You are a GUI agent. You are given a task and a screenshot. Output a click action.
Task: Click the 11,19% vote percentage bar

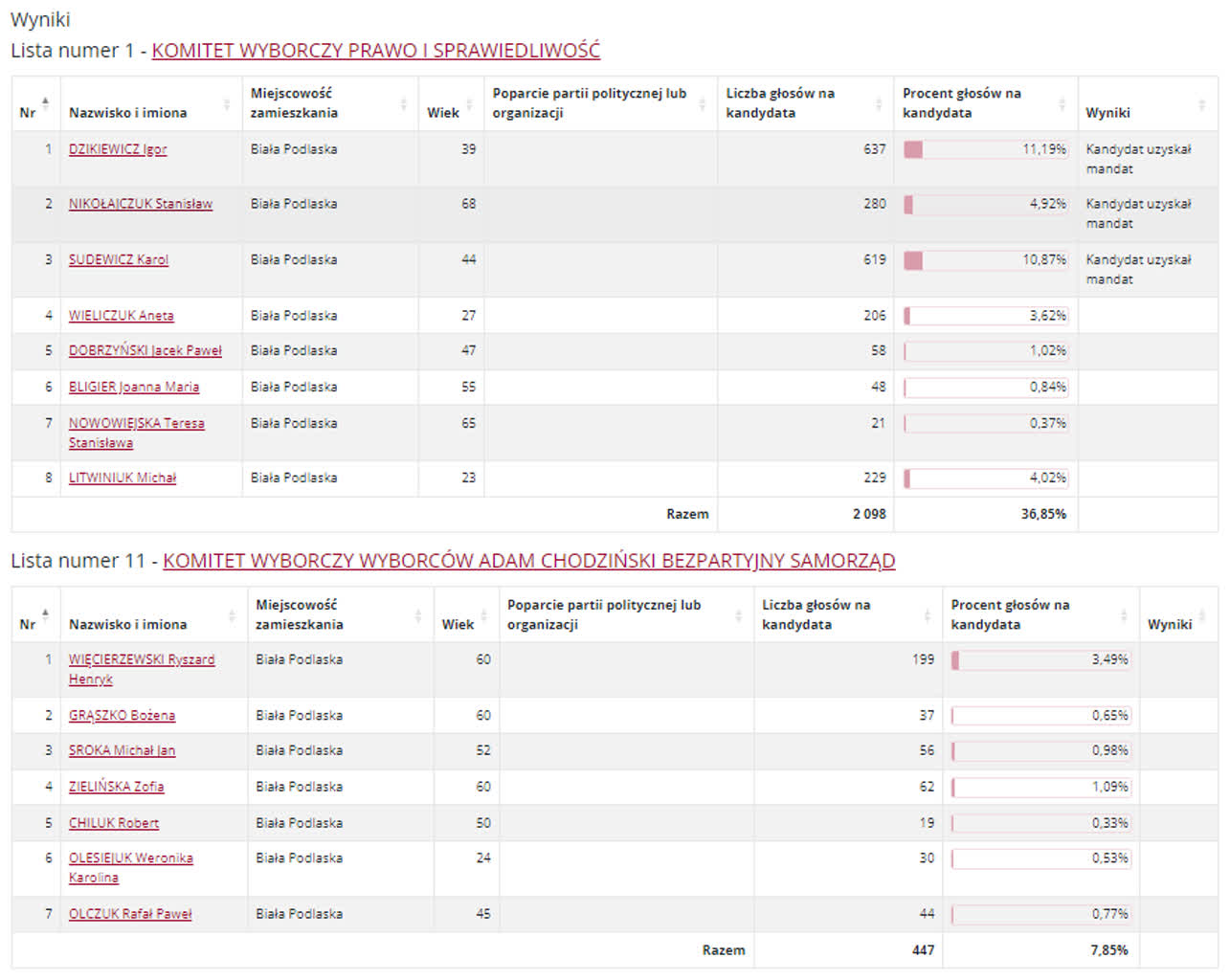click(985, 149)
